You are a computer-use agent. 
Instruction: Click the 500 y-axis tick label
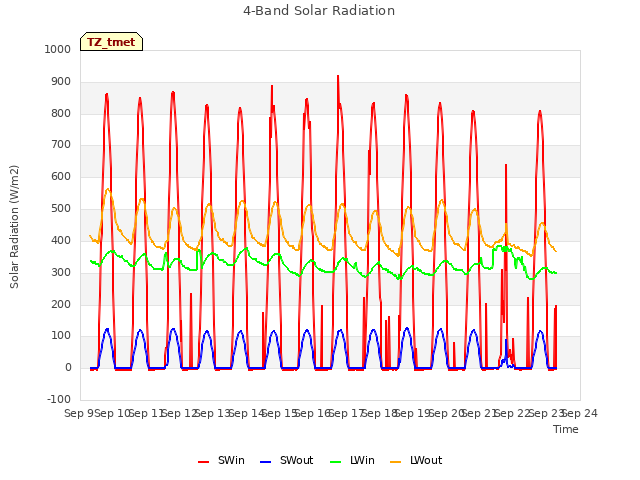[61, 208]
